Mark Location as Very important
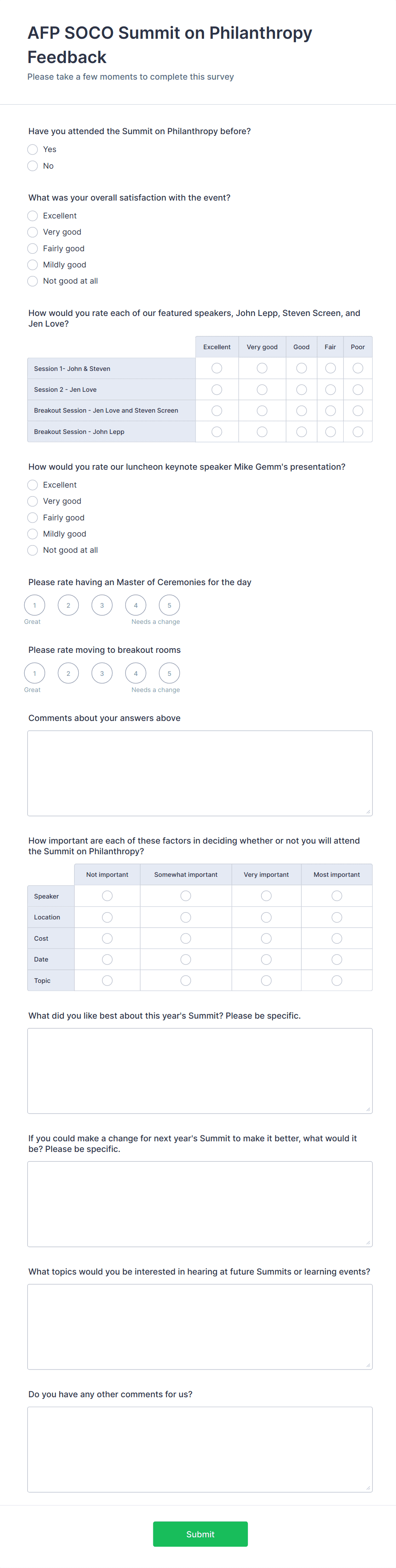 [x=266, y=917]
